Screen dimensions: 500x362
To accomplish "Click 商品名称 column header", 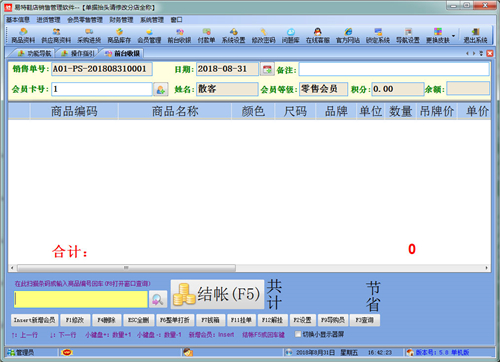I will point(175,111).
